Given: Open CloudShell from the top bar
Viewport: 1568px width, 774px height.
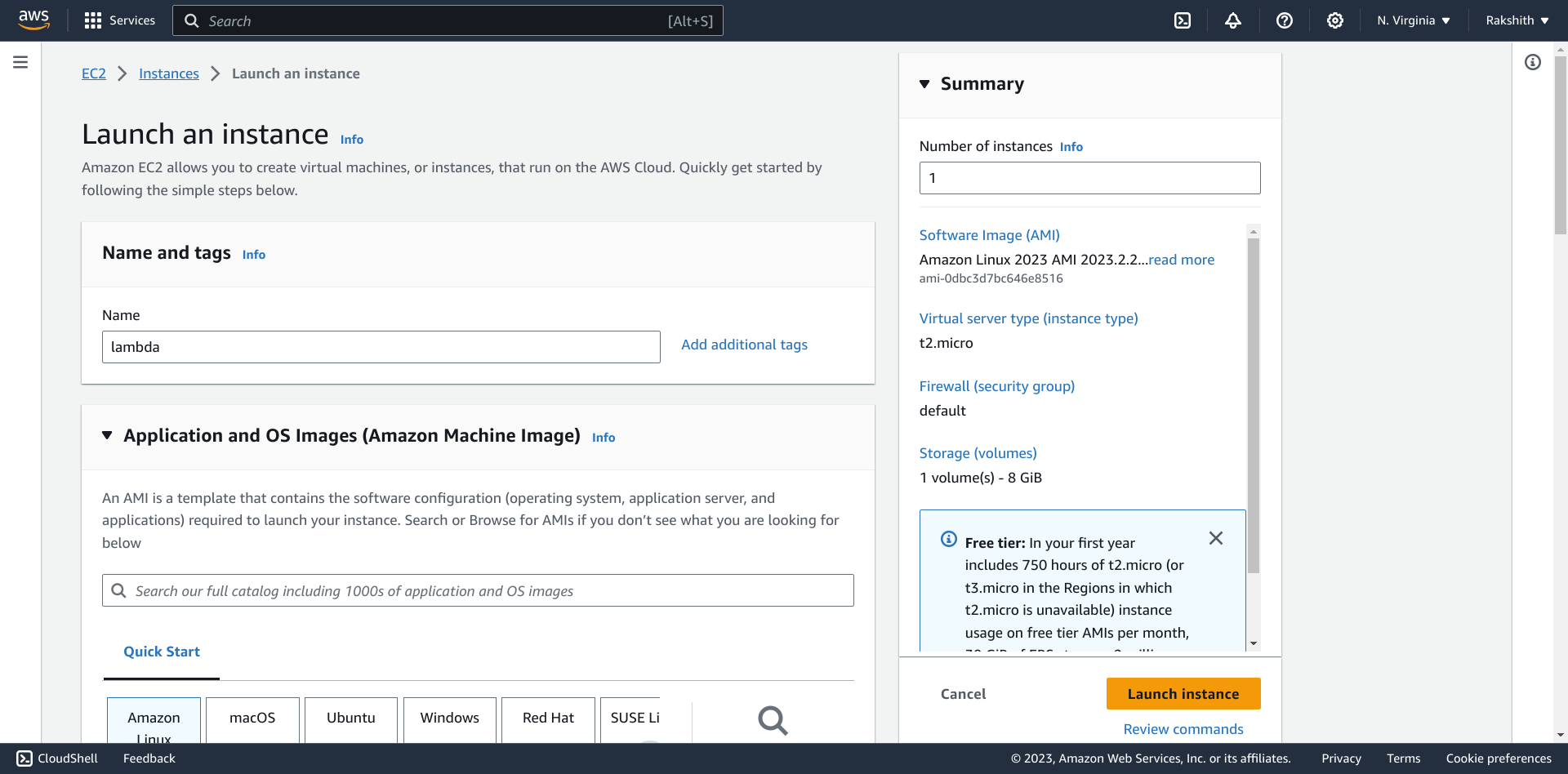Looking at the screenshot, I should point(1183,20).
